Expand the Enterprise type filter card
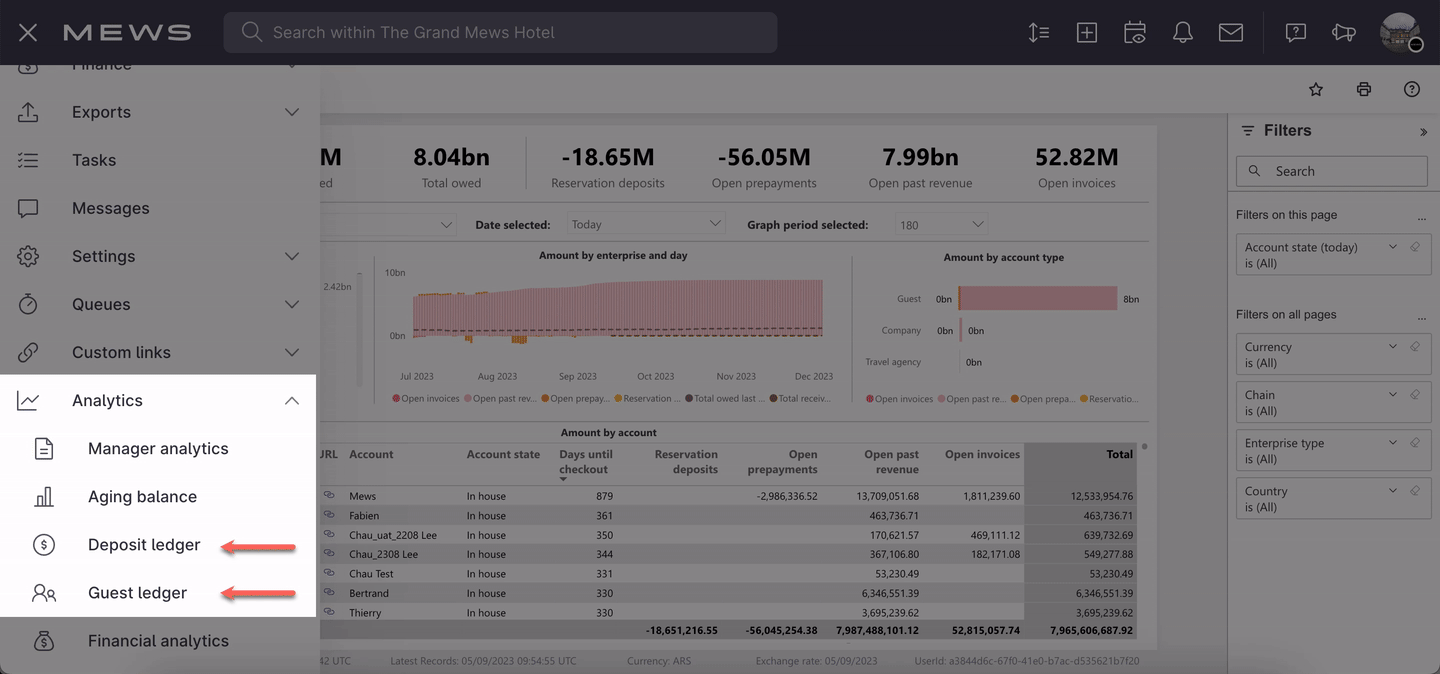This screenshot has width=1440, height=674. click(1393, 443)
